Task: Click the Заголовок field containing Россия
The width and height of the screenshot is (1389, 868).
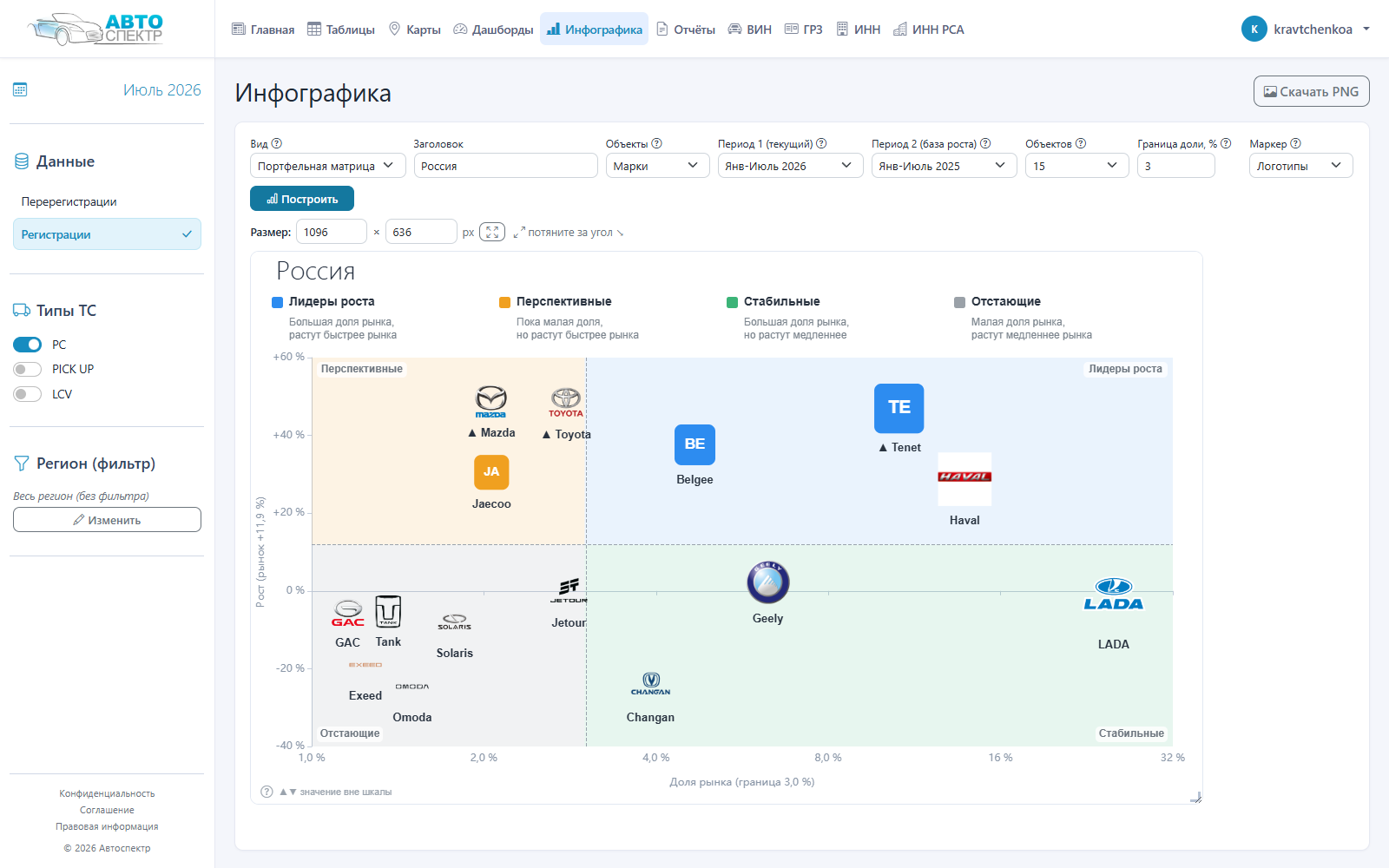Action: point(505,166)
